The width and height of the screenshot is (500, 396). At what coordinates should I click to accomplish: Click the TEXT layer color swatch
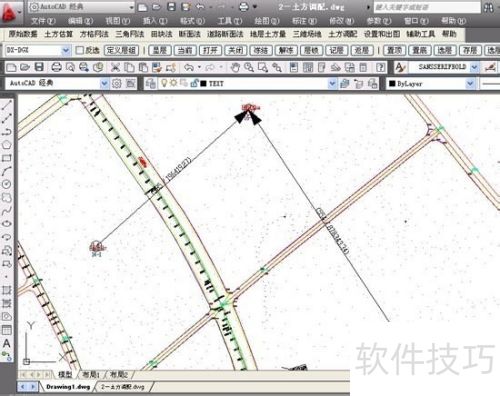pos(203,84)
